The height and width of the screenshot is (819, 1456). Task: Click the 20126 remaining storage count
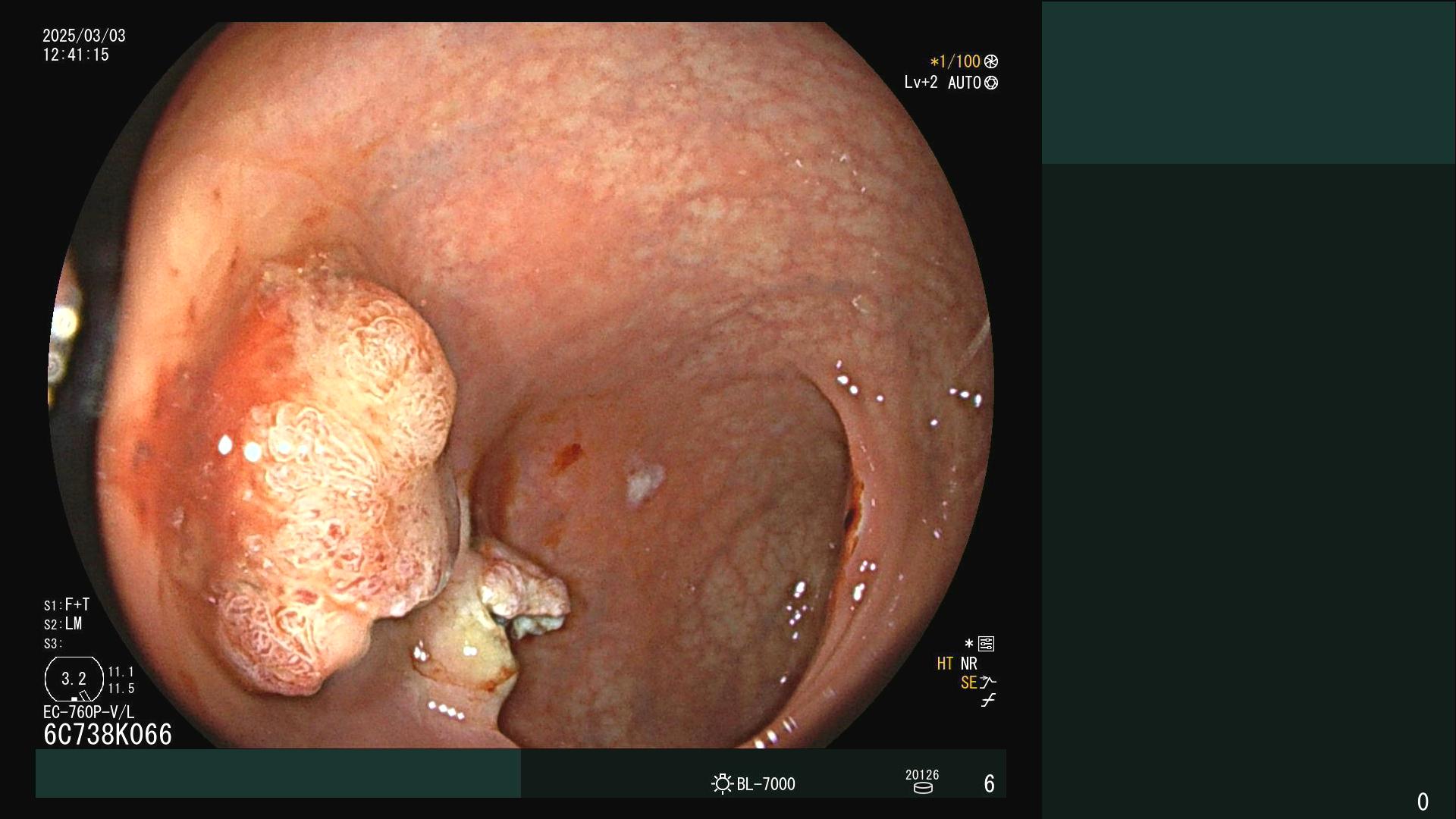pos(922,775)
